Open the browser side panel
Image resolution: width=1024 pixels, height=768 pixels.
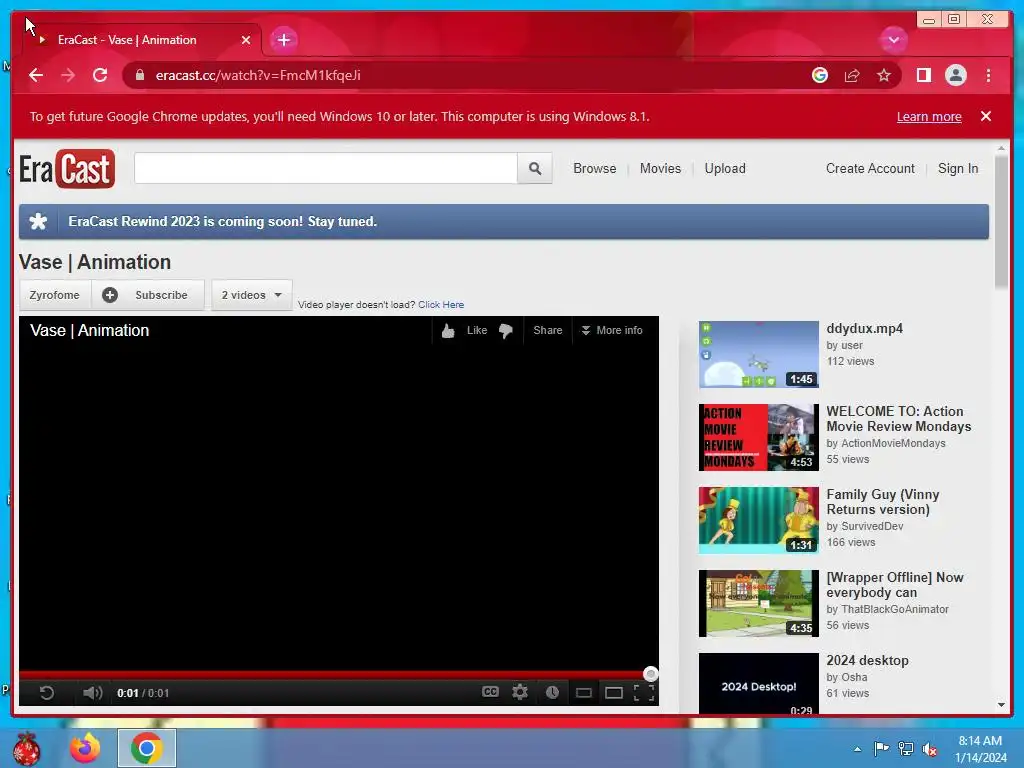click(x=923, y=75)
